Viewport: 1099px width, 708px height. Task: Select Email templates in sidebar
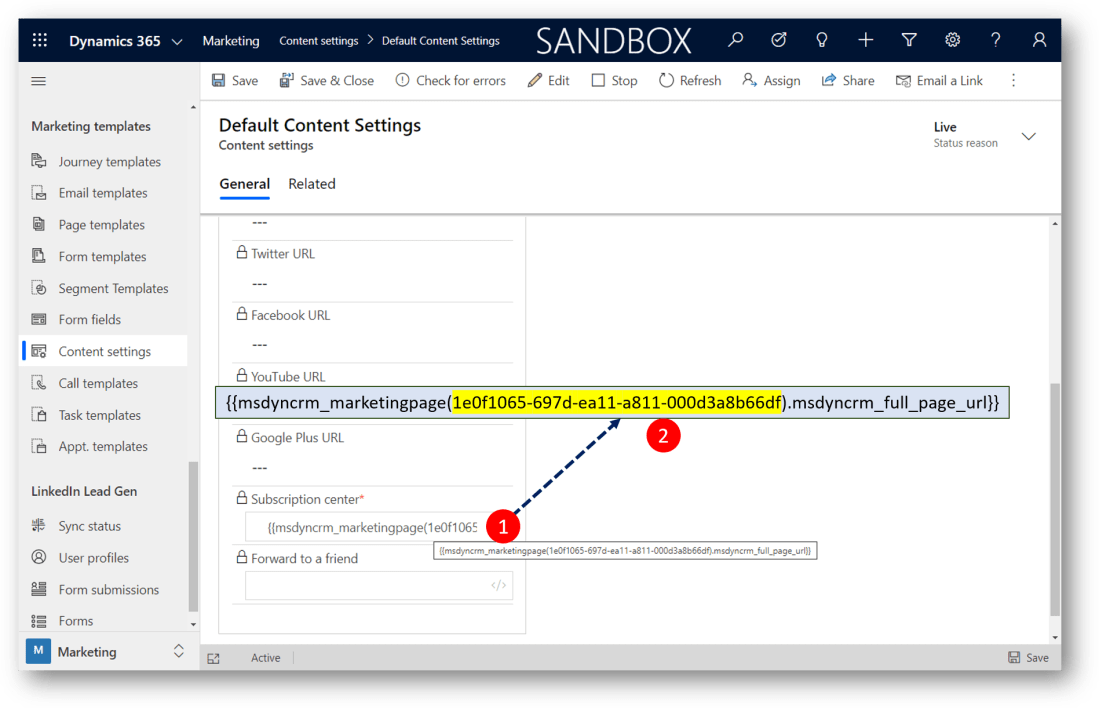coord(103,193)
